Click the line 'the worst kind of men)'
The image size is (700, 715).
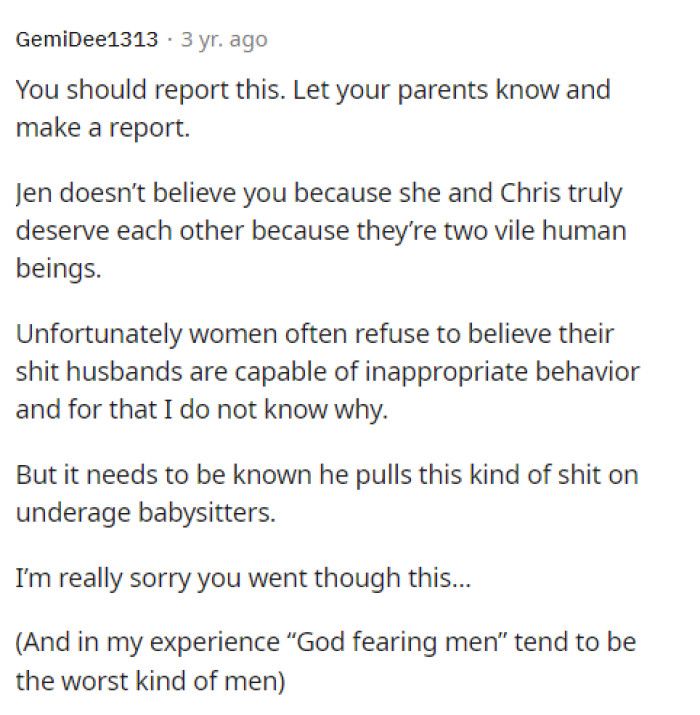click(151, 679)
